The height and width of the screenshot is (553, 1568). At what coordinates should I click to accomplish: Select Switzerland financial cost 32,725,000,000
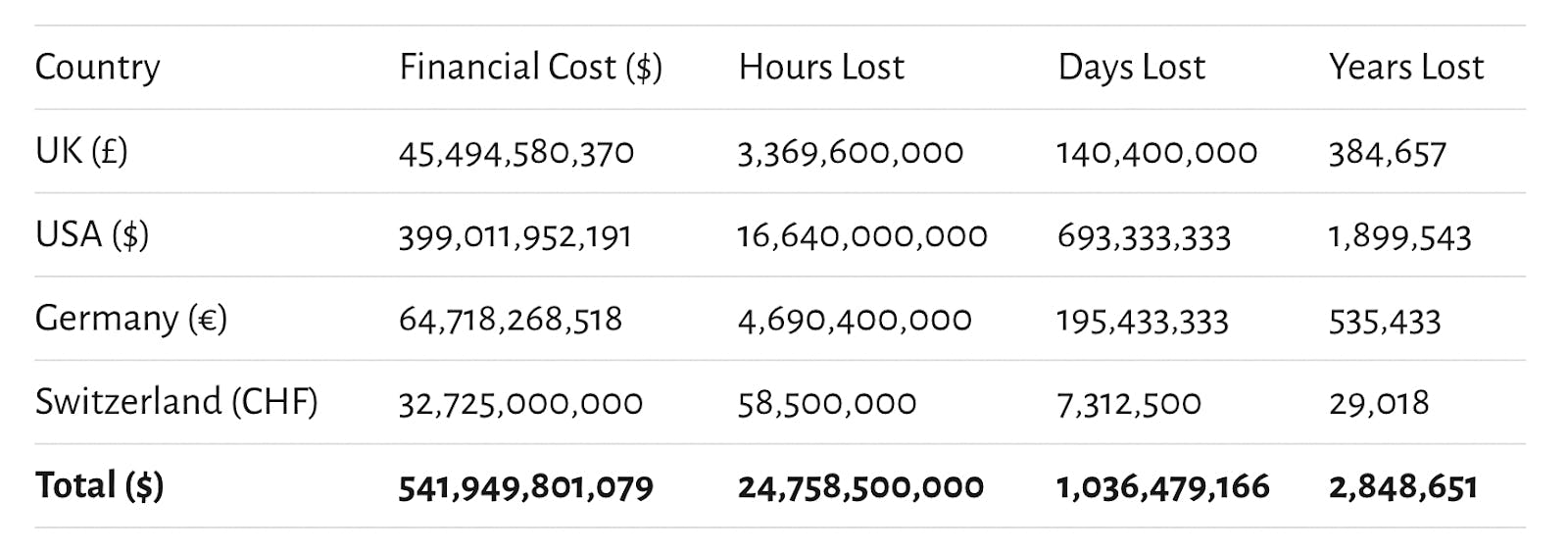(520, 404)
